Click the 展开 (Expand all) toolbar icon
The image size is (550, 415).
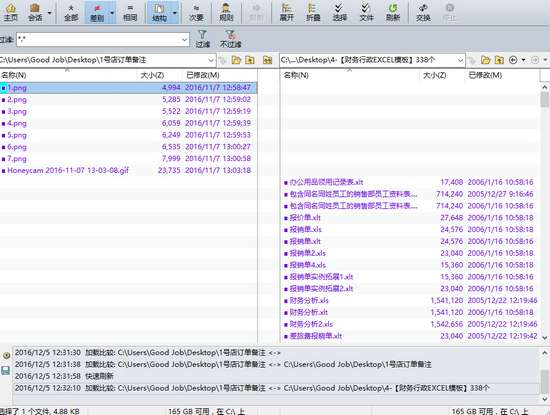(x=287, y=12)
